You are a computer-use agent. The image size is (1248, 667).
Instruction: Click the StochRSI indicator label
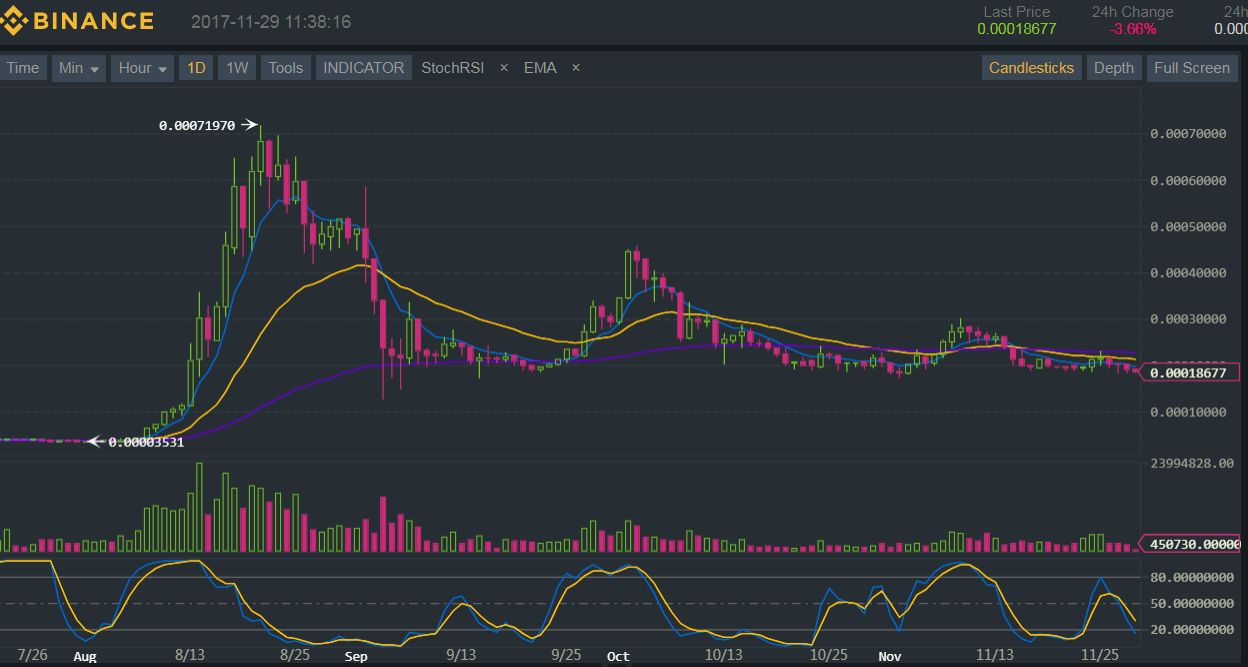(x=453, y=68)
